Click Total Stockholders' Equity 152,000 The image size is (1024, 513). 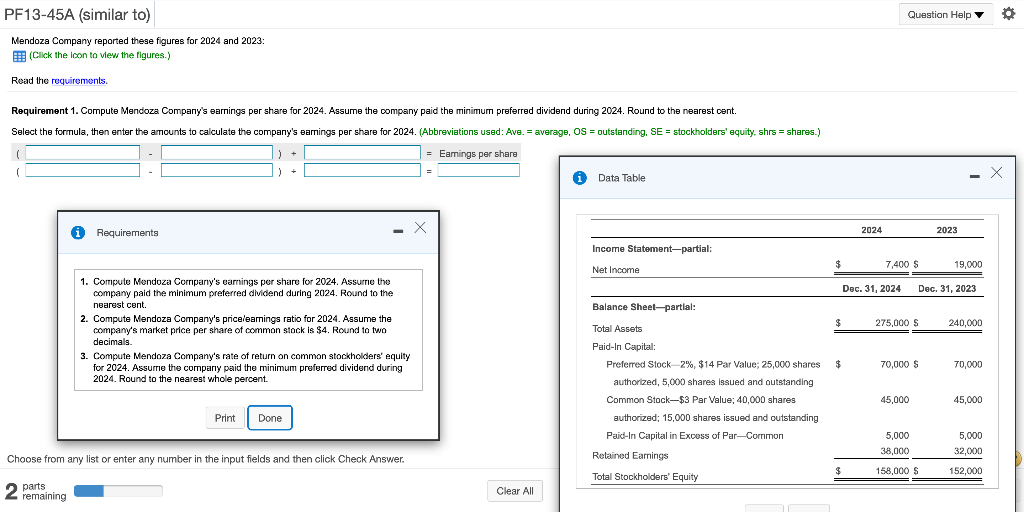(x=965, y=471)
